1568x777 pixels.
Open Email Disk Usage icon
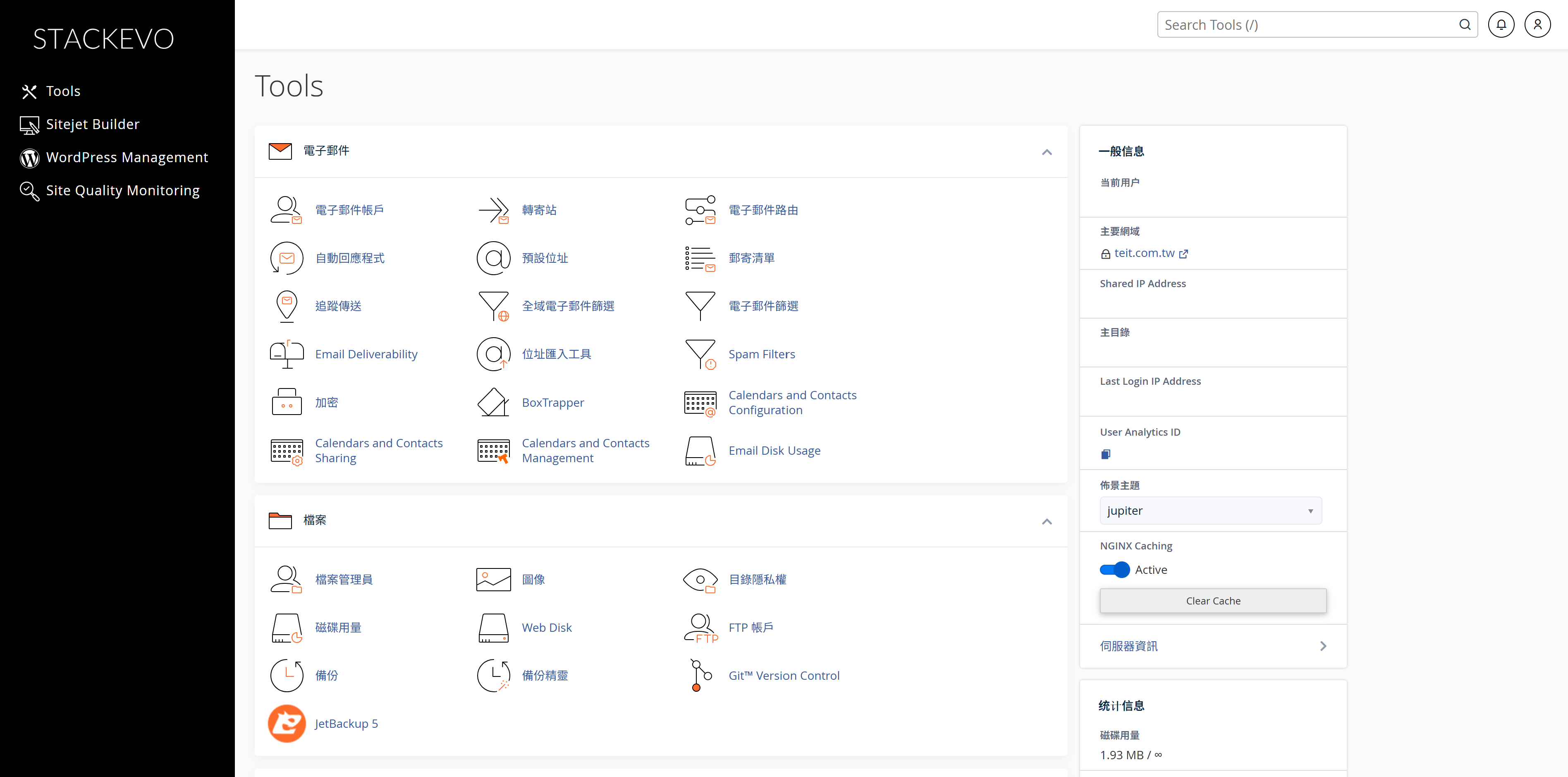(700, 451)
